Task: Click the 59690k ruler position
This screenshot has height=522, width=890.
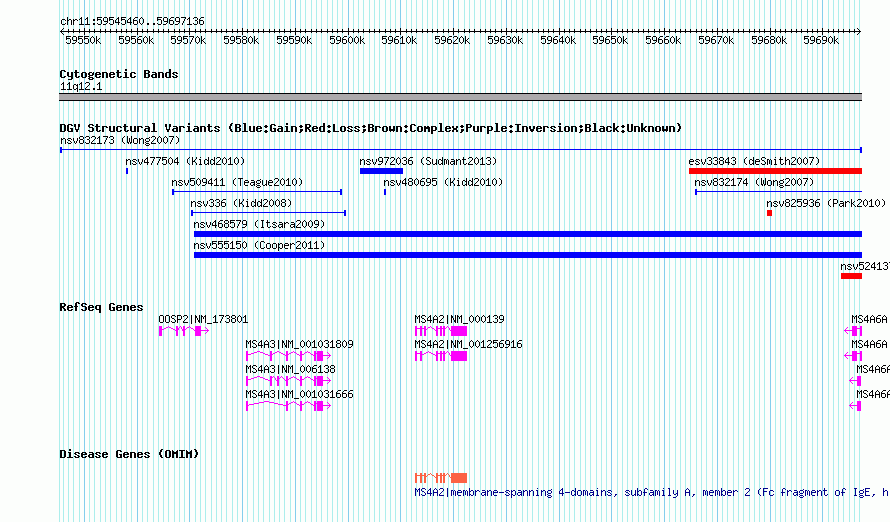Action: click(821, 40)
